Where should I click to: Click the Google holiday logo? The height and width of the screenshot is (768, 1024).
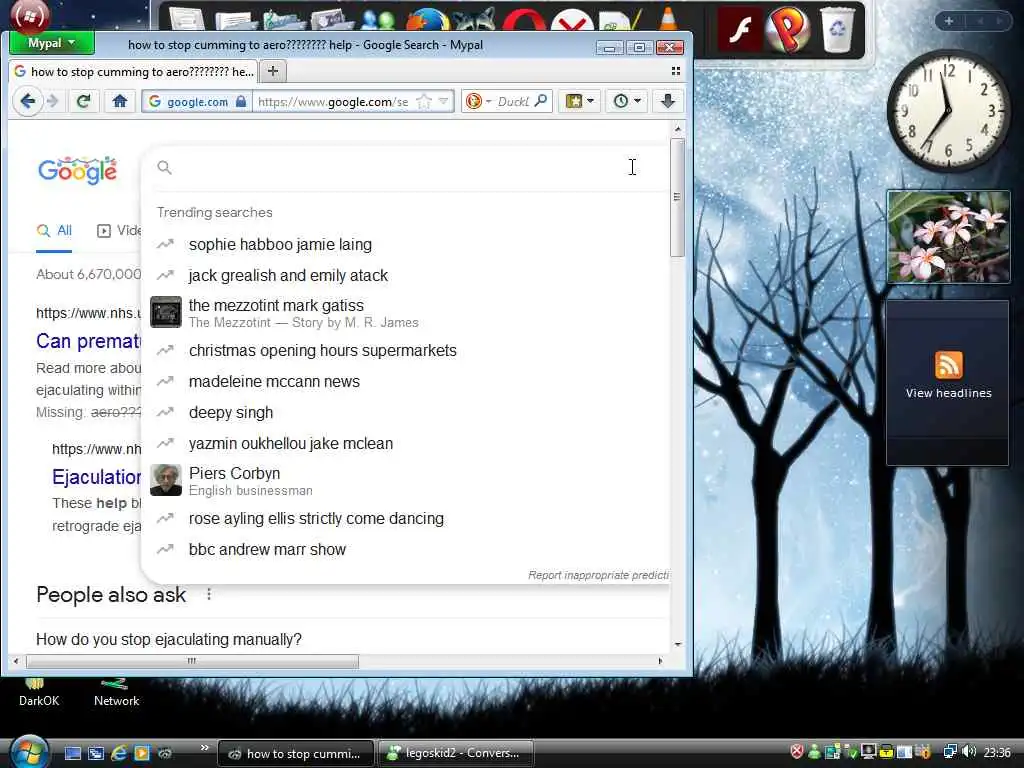pos(78,171)
